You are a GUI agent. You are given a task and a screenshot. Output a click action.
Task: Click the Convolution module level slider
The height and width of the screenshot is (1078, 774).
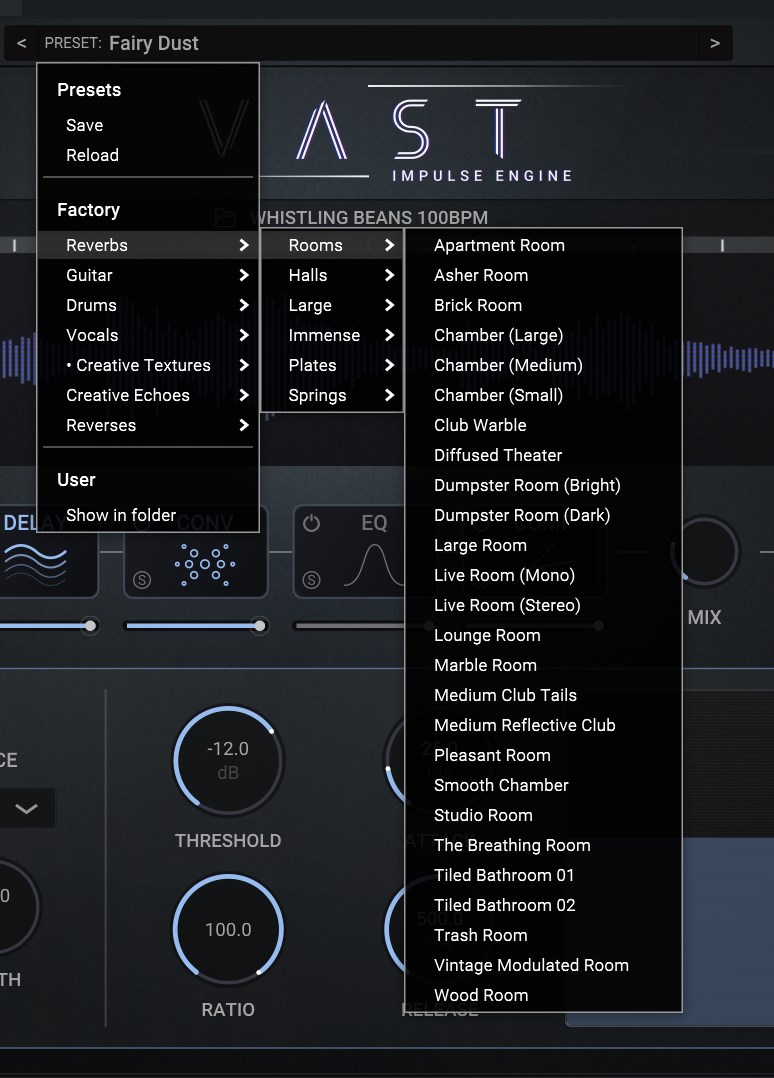[194, 626]
